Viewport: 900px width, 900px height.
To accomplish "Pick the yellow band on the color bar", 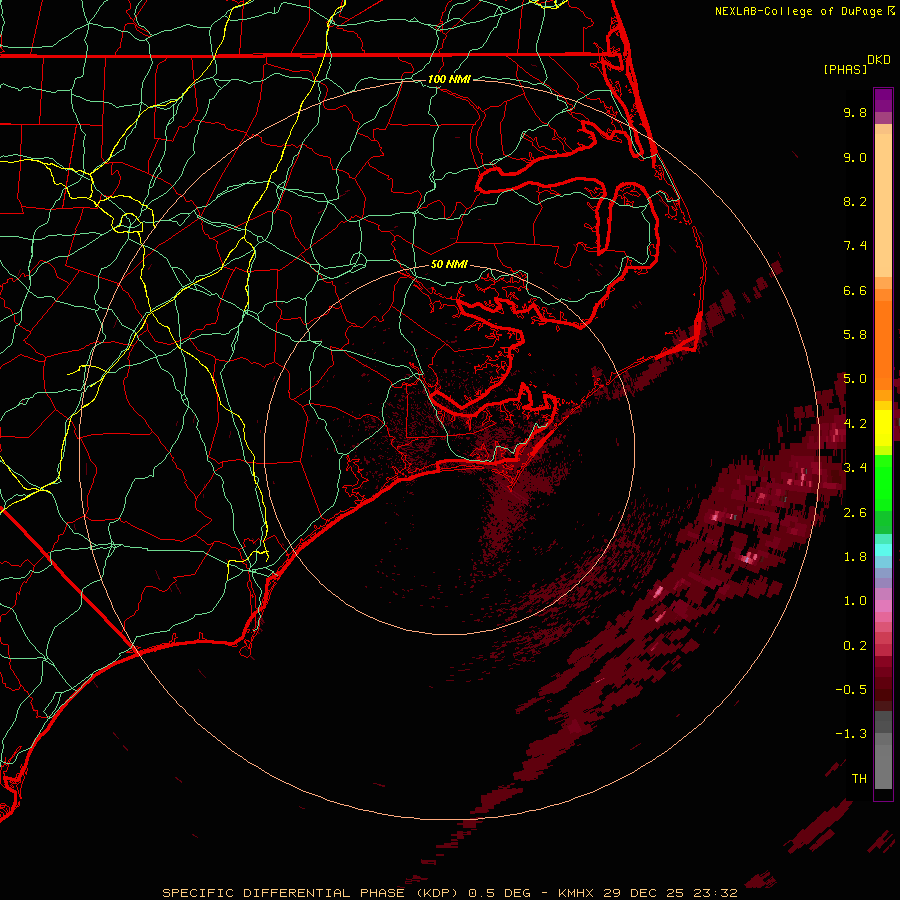I will pyautogui.click(x=883, y=428).
